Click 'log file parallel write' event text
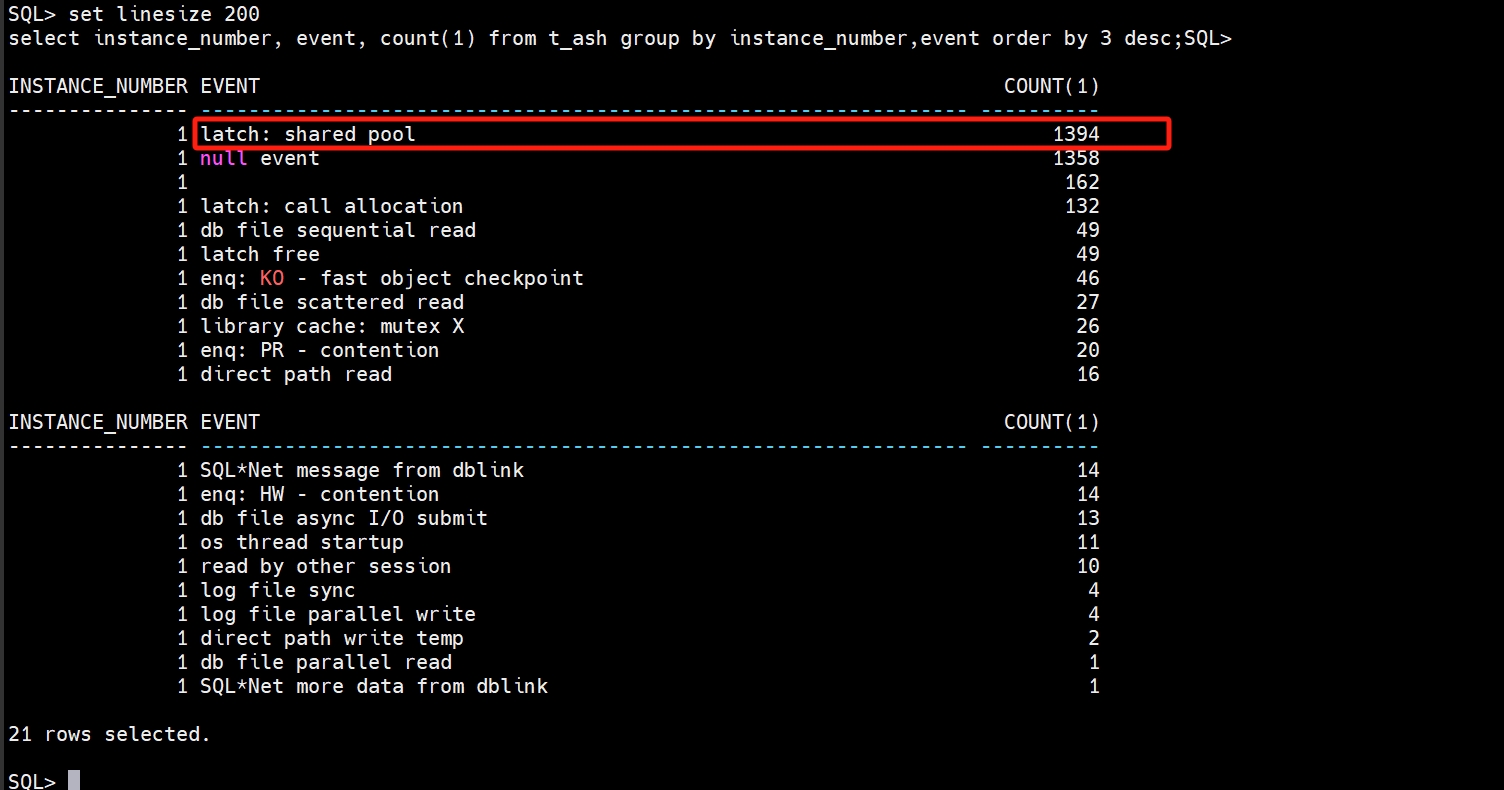The height and width of the screenshot is (790, 1504). (x=338, y=614)
